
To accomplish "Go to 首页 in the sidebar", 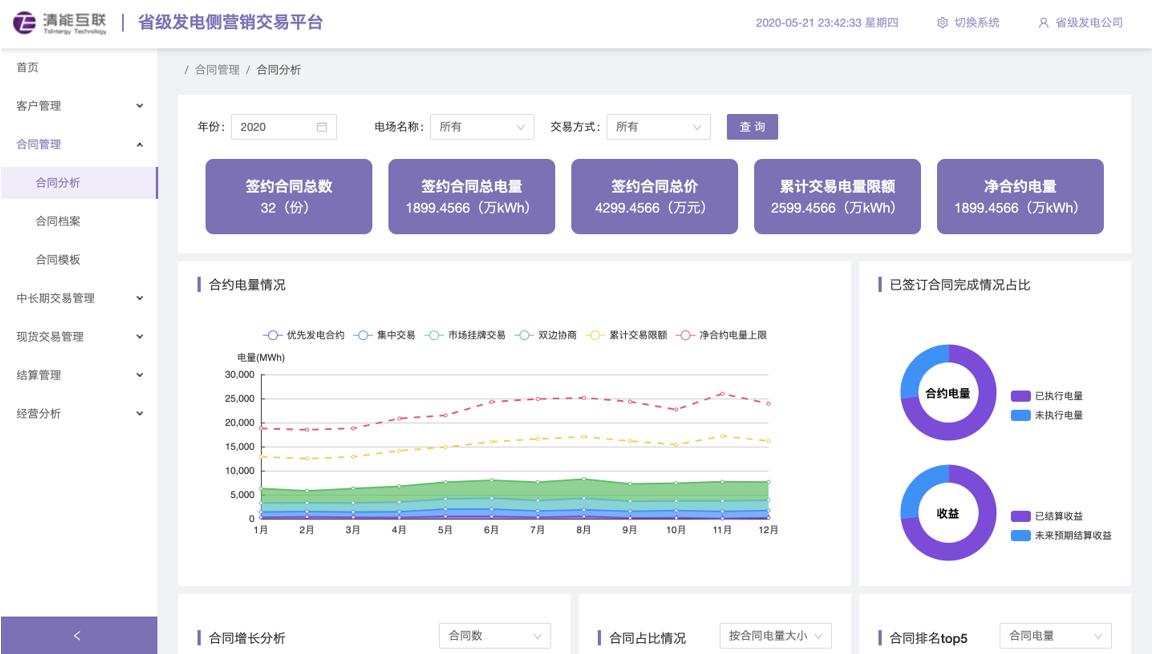I will tap(28, 67).
